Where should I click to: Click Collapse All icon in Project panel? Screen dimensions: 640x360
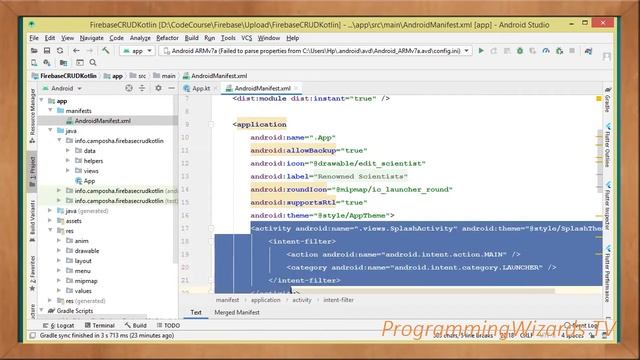(142, 88)
